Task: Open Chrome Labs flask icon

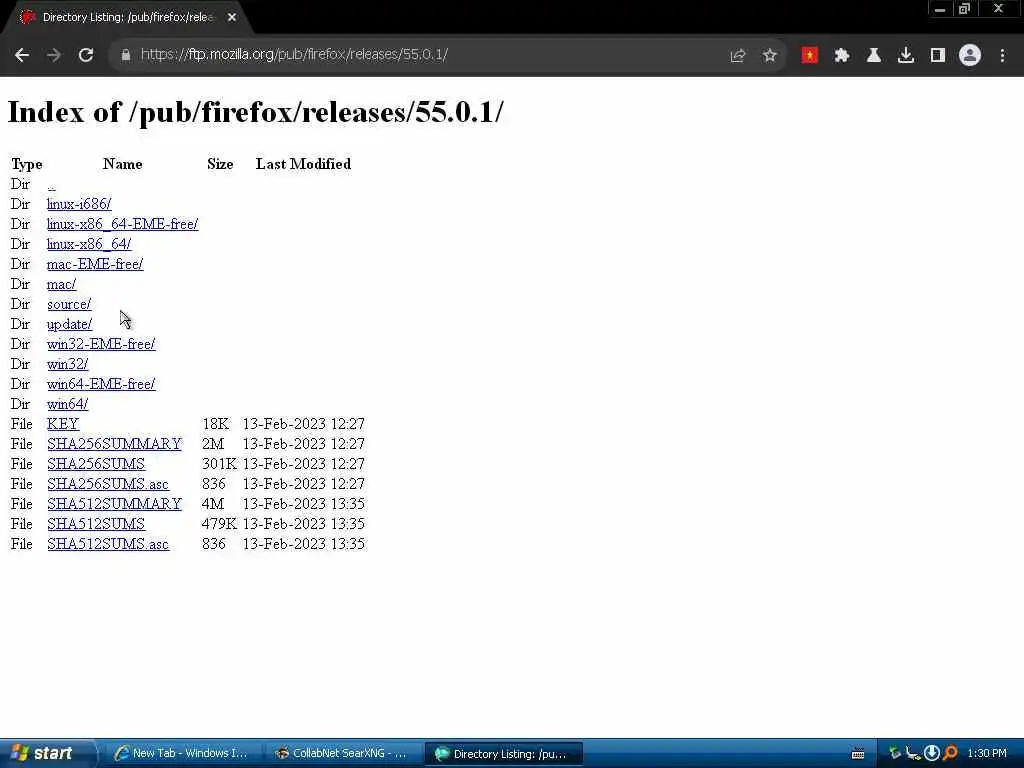Action: tap(874, 56)
